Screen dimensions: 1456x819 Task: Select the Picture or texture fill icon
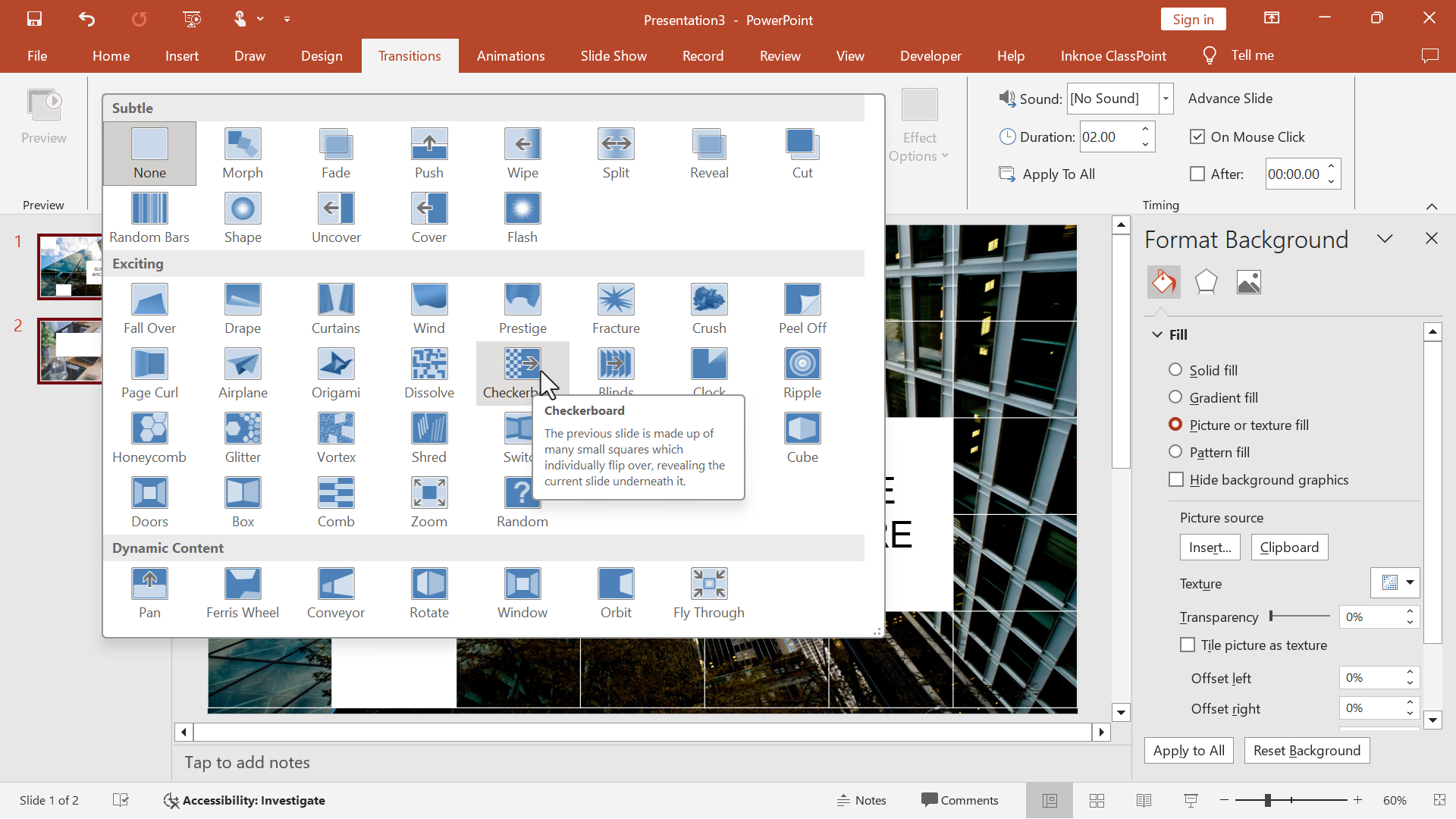[1176, 424]
